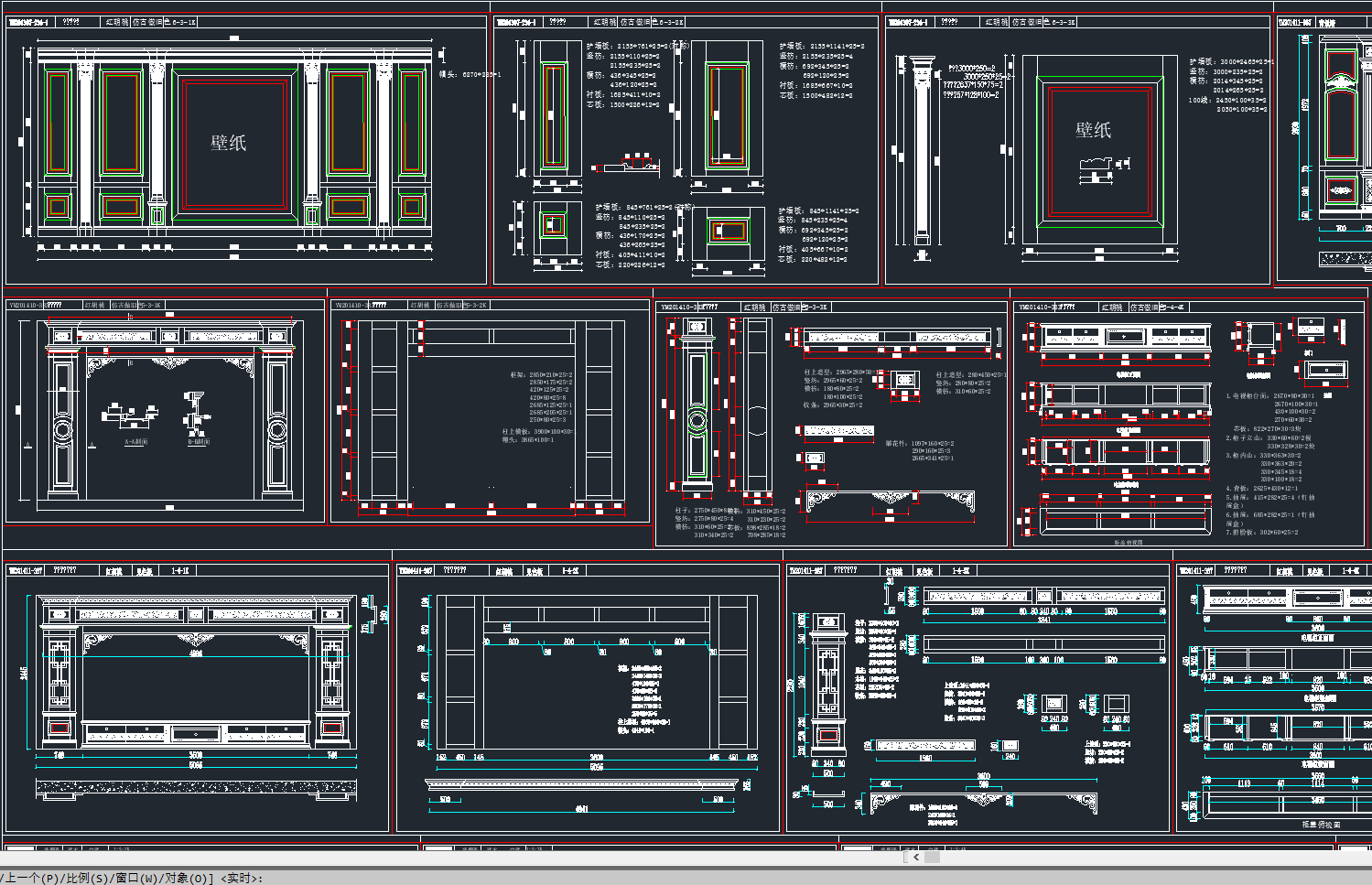Viewport: 1372px width, 885px height.
Task: Click the 壁纸 label in the top-right panel drawing
Action: tap(1094, 130)
